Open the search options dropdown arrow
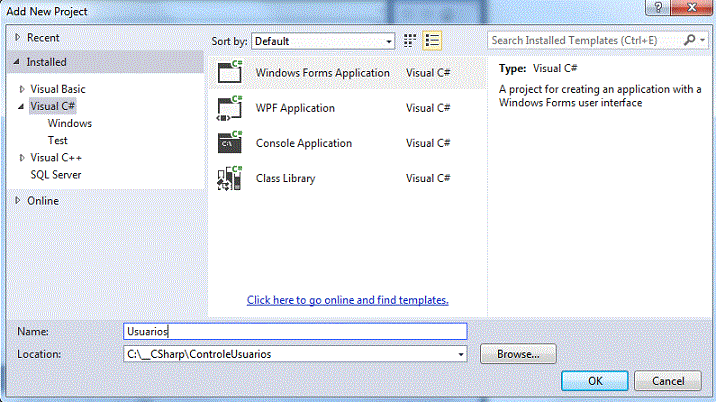Image resolution: width=716 pixels, height=402 pixels. click(702, 40)
